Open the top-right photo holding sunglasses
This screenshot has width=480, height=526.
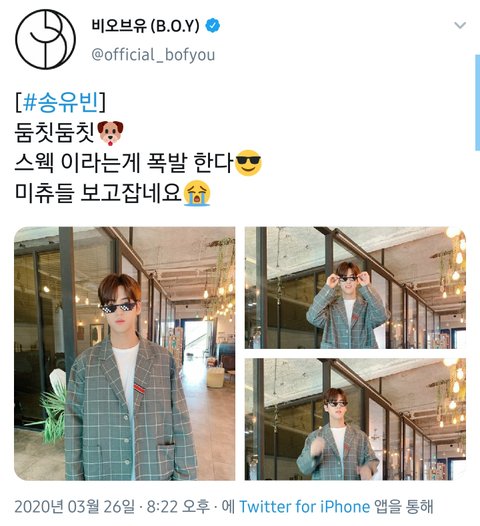(x=355, y=288)
